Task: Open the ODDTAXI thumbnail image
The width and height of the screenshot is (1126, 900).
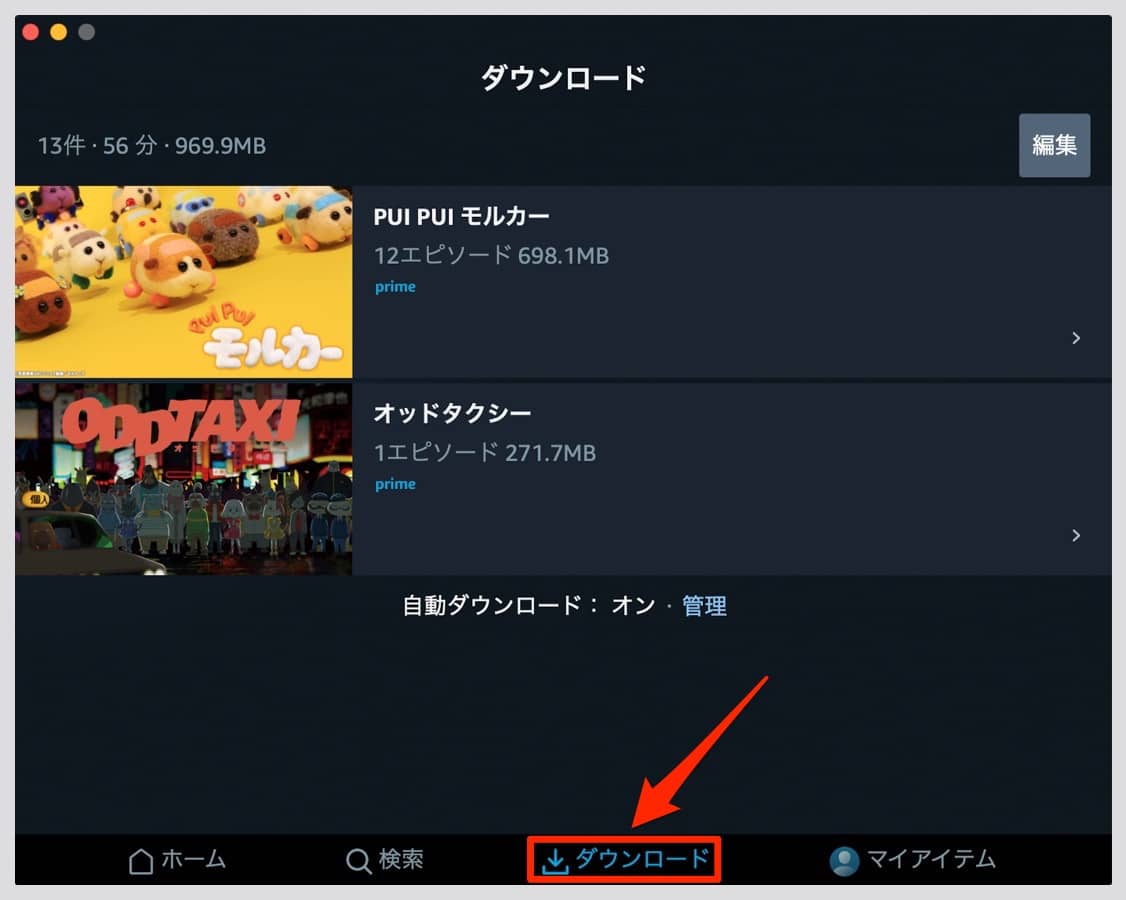Action: point(184,479)
